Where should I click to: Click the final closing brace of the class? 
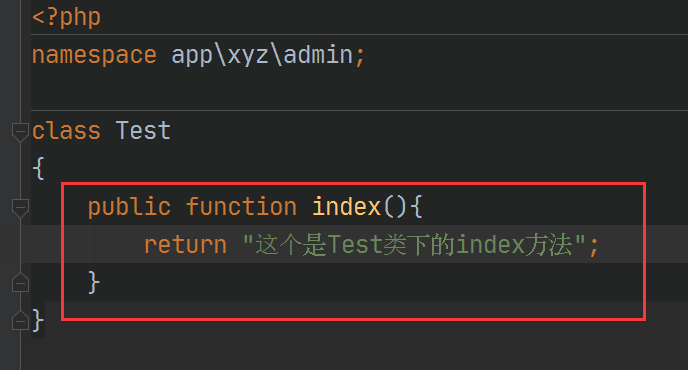[38, 320]
